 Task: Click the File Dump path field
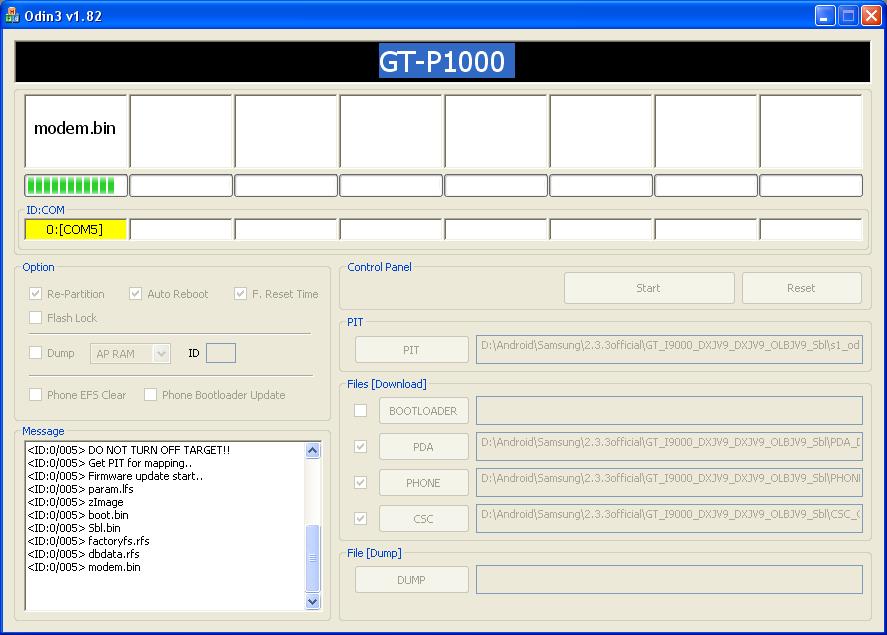click(x=669, y=580)
